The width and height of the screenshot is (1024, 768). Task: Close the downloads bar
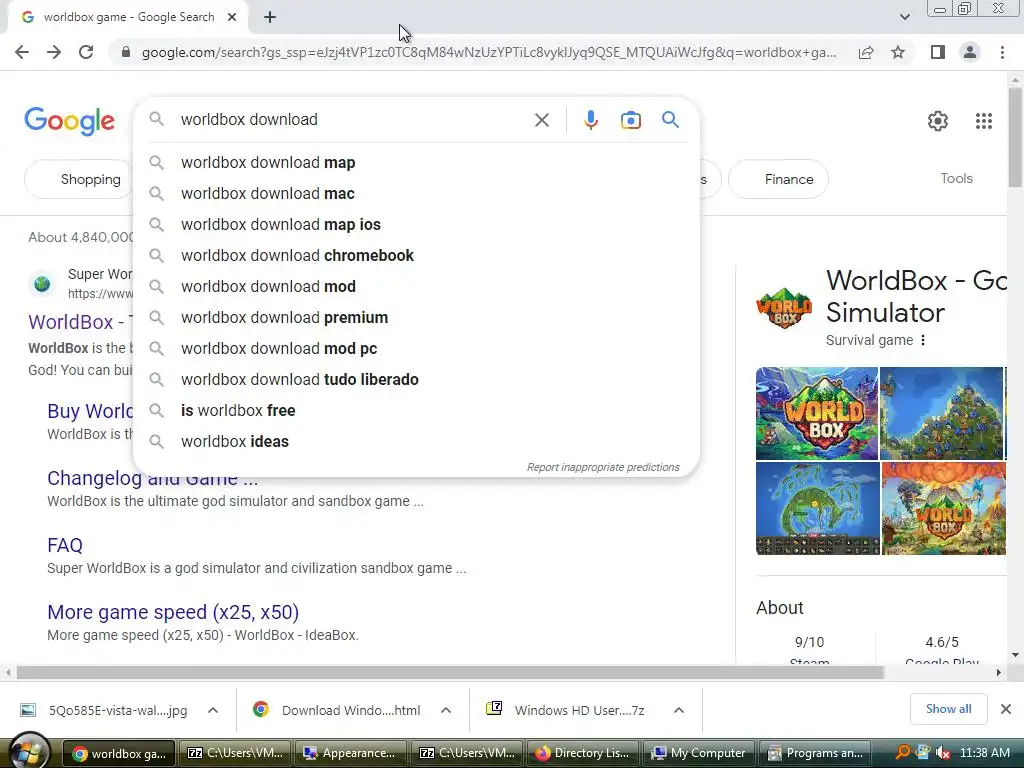[1006, 709]
